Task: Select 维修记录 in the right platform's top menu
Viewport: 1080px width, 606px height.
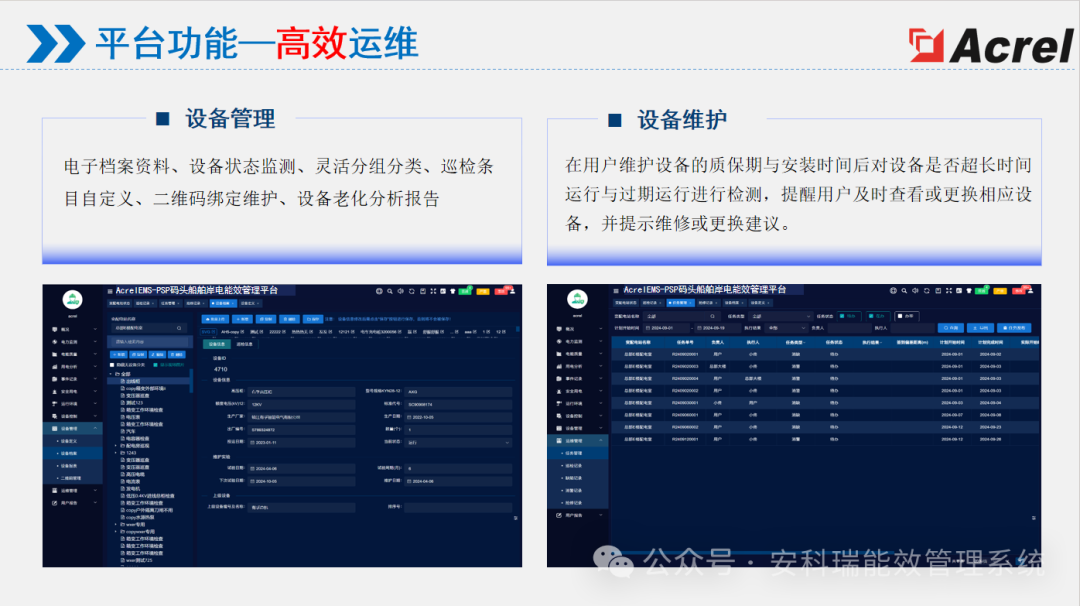Action: click(x=708, y=303)
